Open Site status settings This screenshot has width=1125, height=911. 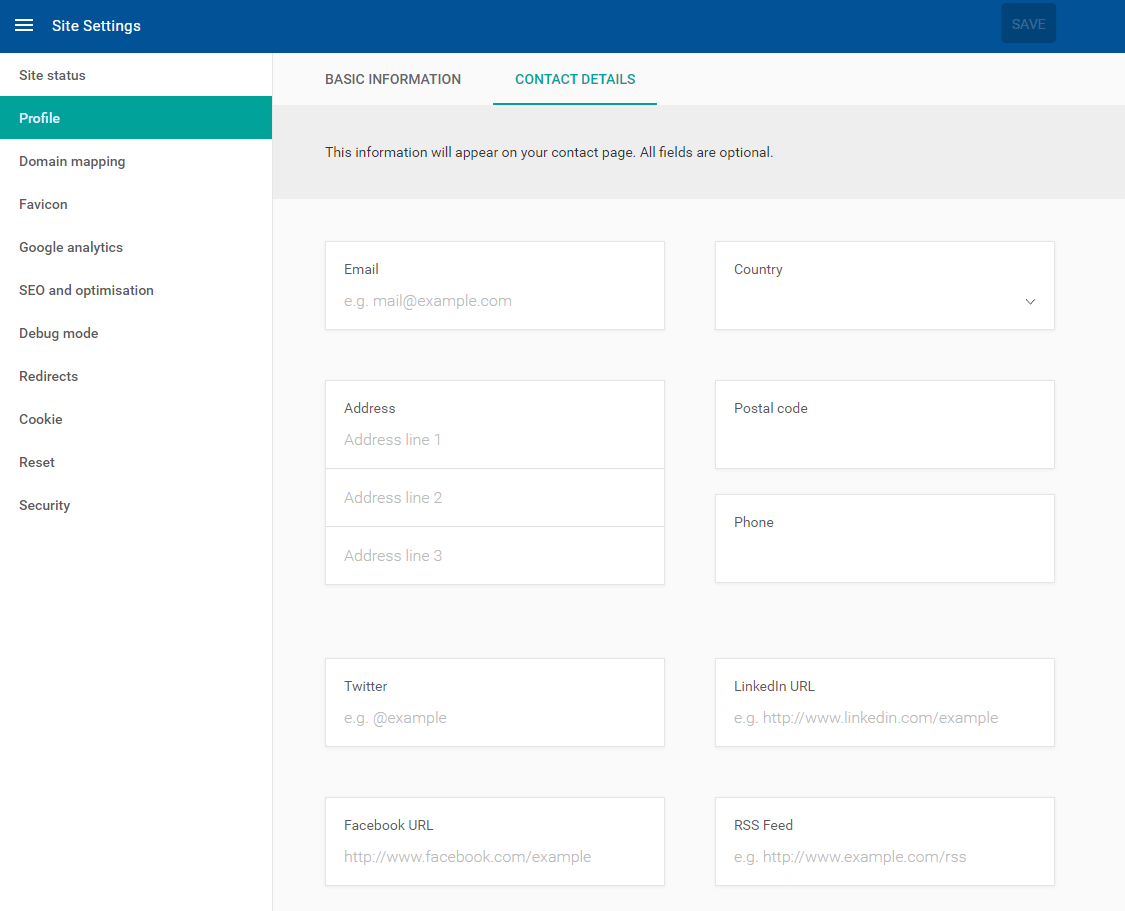pyautogui.click(x=52, y=74)
